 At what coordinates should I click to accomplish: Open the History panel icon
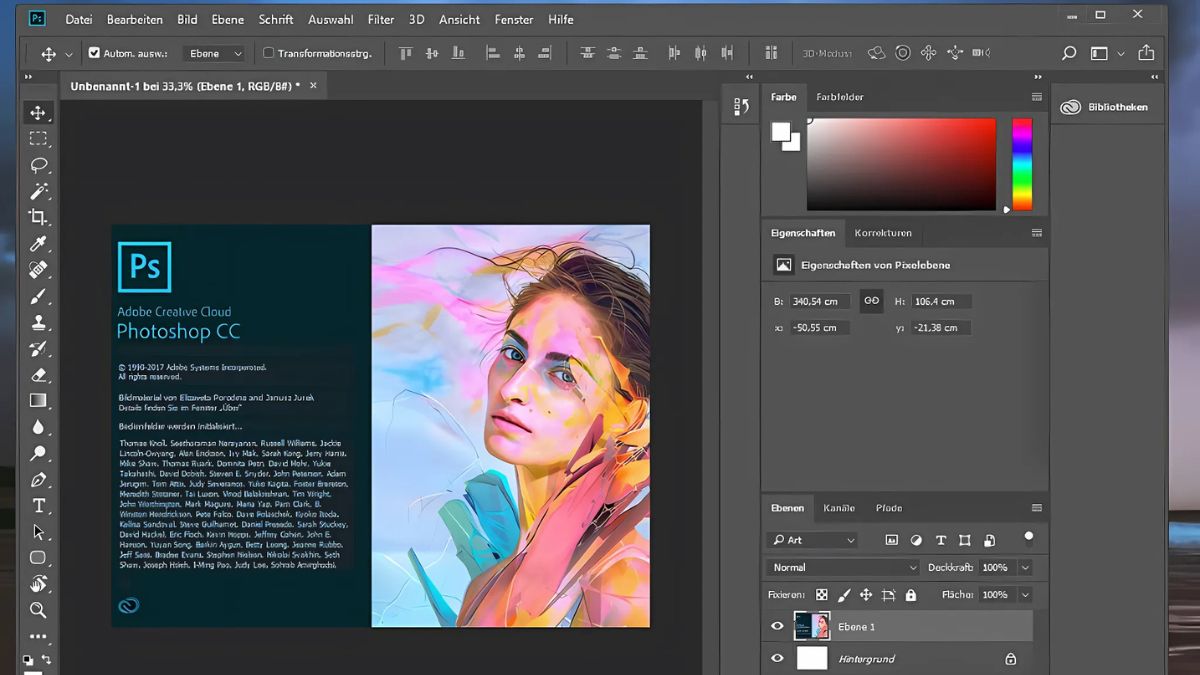[741, 107]
